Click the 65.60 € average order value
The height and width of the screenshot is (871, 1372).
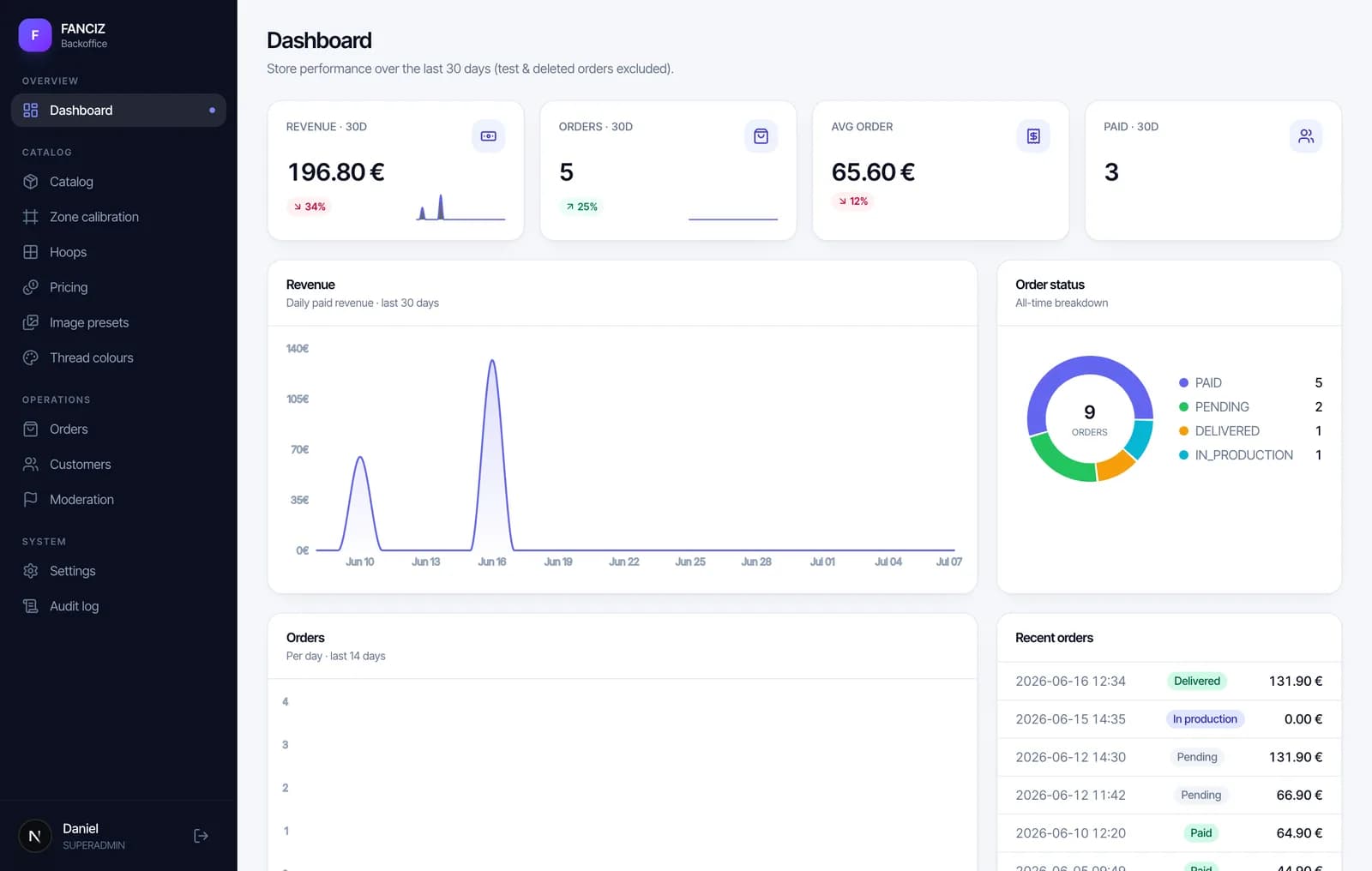pos(873,172)
